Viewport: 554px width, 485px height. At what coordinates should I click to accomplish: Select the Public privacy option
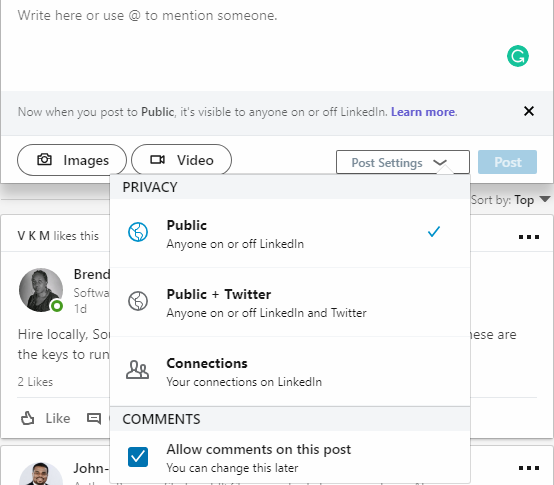(290, 233)
